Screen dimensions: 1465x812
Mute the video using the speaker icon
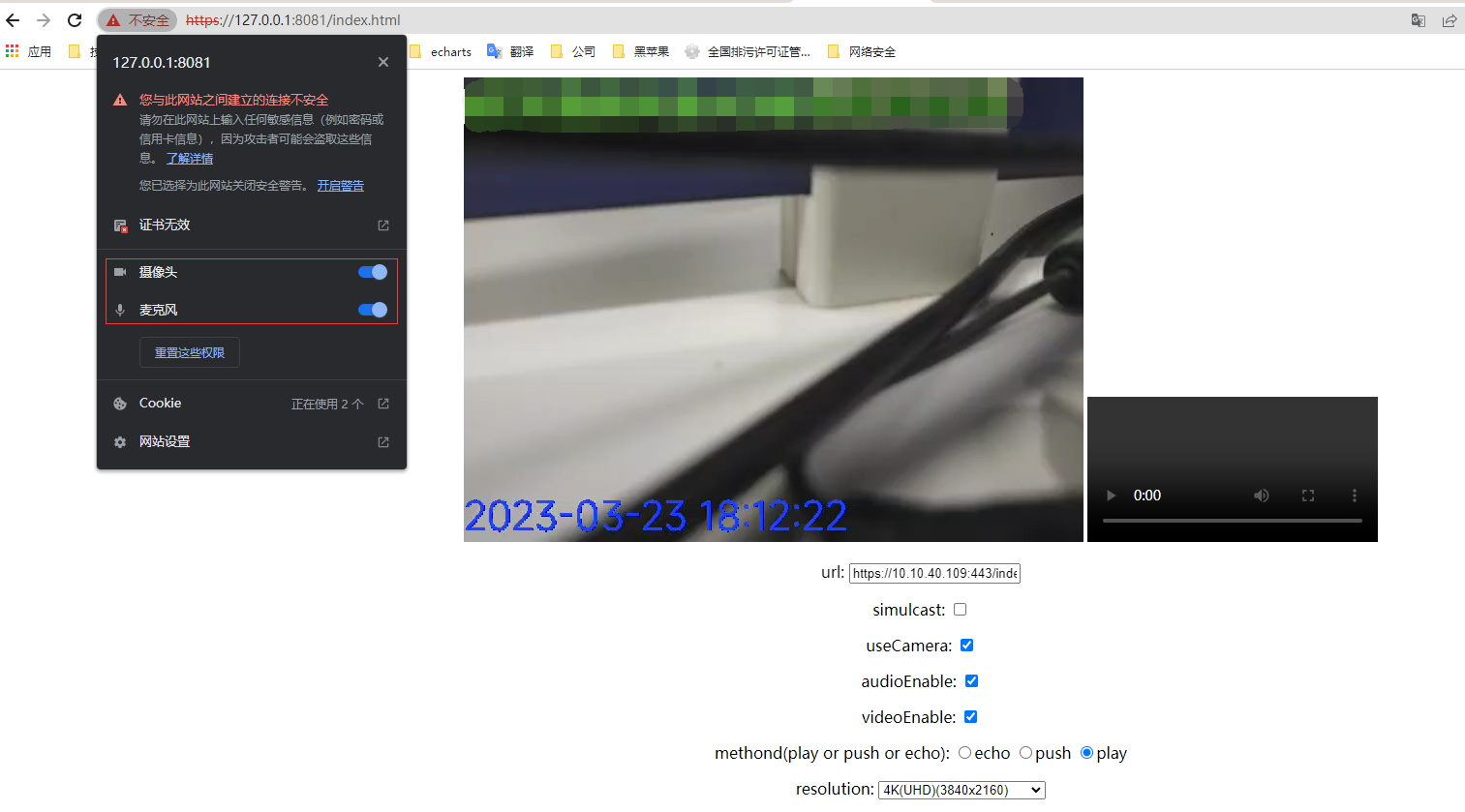pyautogui.click(x=1261, y=495)
